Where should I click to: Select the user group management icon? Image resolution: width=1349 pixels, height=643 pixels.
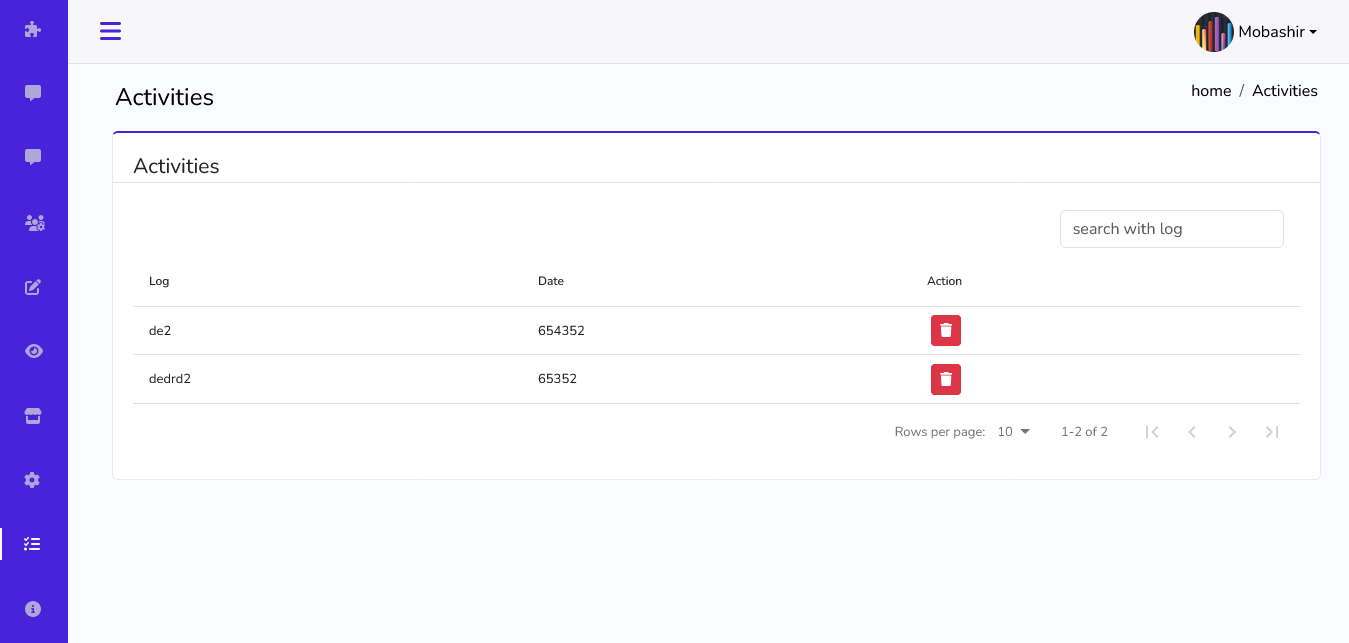click(33, 223)
